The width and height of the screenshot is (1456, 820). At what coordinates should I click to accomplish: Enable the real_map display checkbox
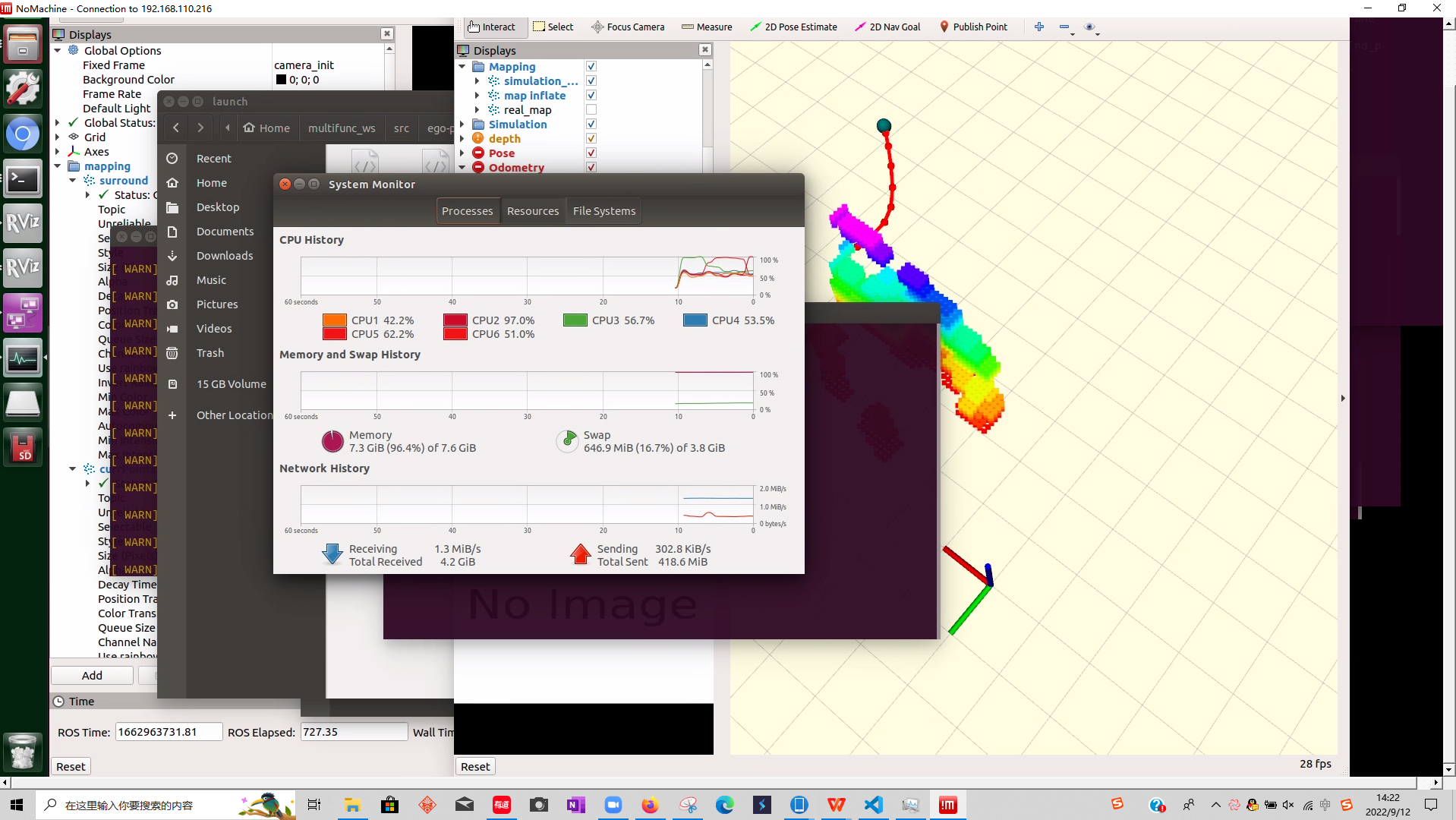tap(591, 109)
